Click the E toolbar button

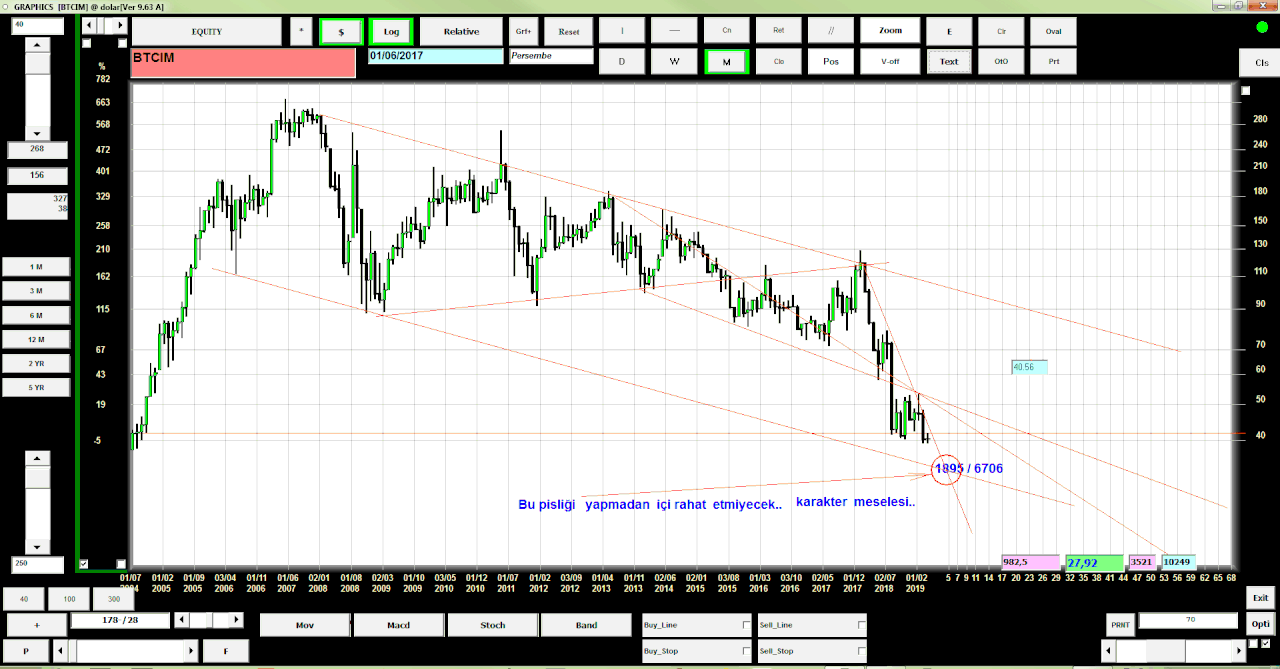949,31
